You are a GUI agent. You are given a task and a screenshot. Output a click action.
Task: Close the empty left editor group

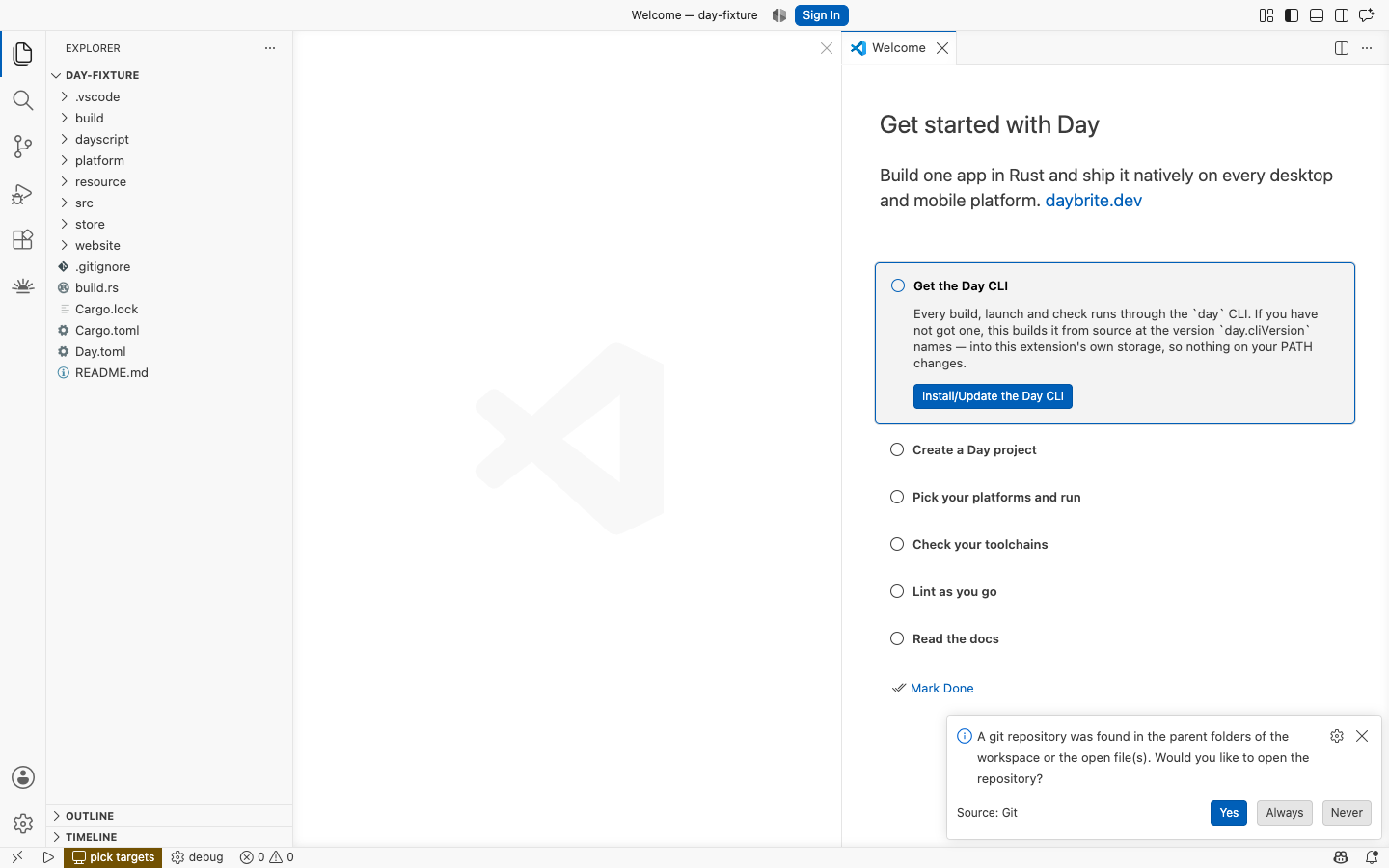tap(827, 48)
